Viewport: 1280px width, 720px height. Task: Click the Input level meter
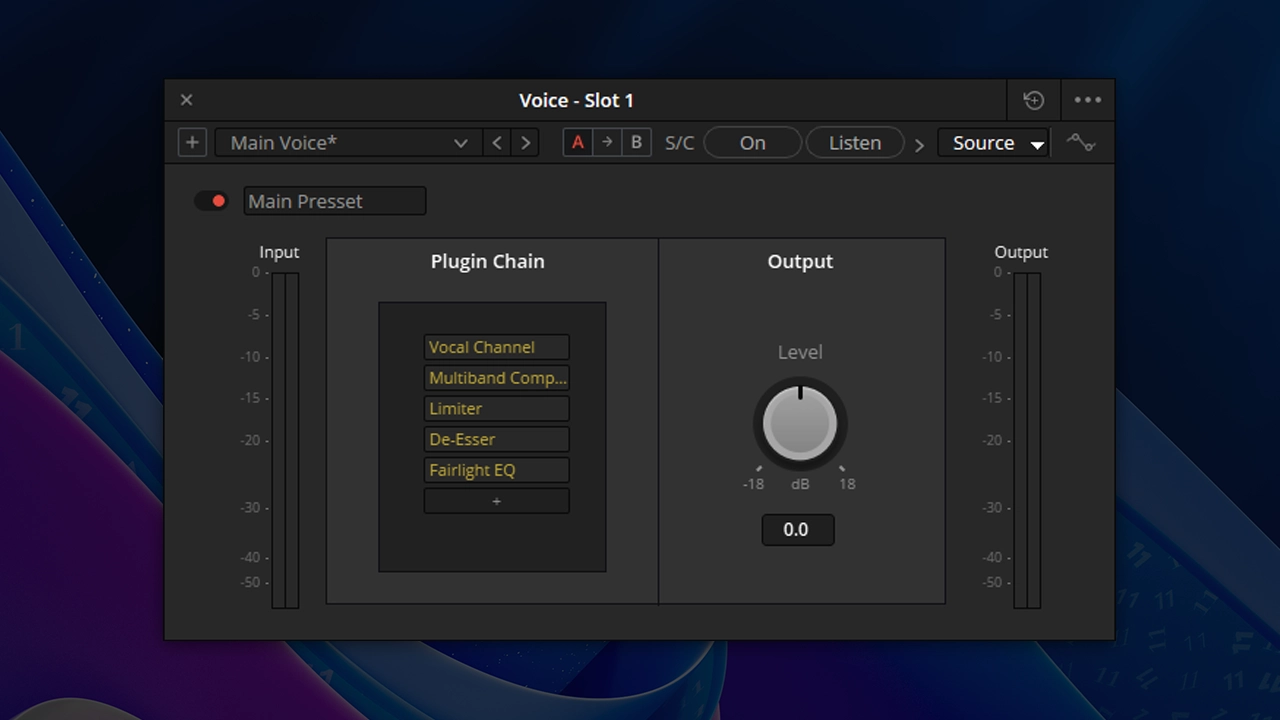(x=285, y=440)
